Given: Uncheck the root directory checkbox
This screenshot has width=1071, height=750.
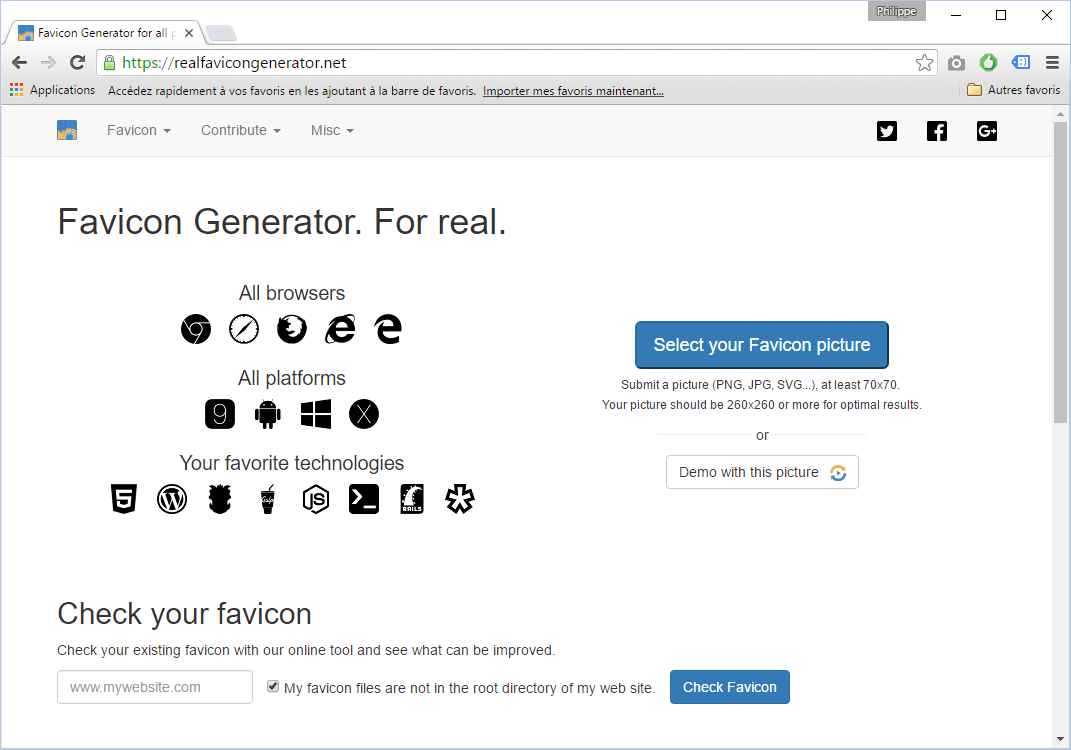Looking at the screenshot, I should pyautogui.click(x=273, y=687).
